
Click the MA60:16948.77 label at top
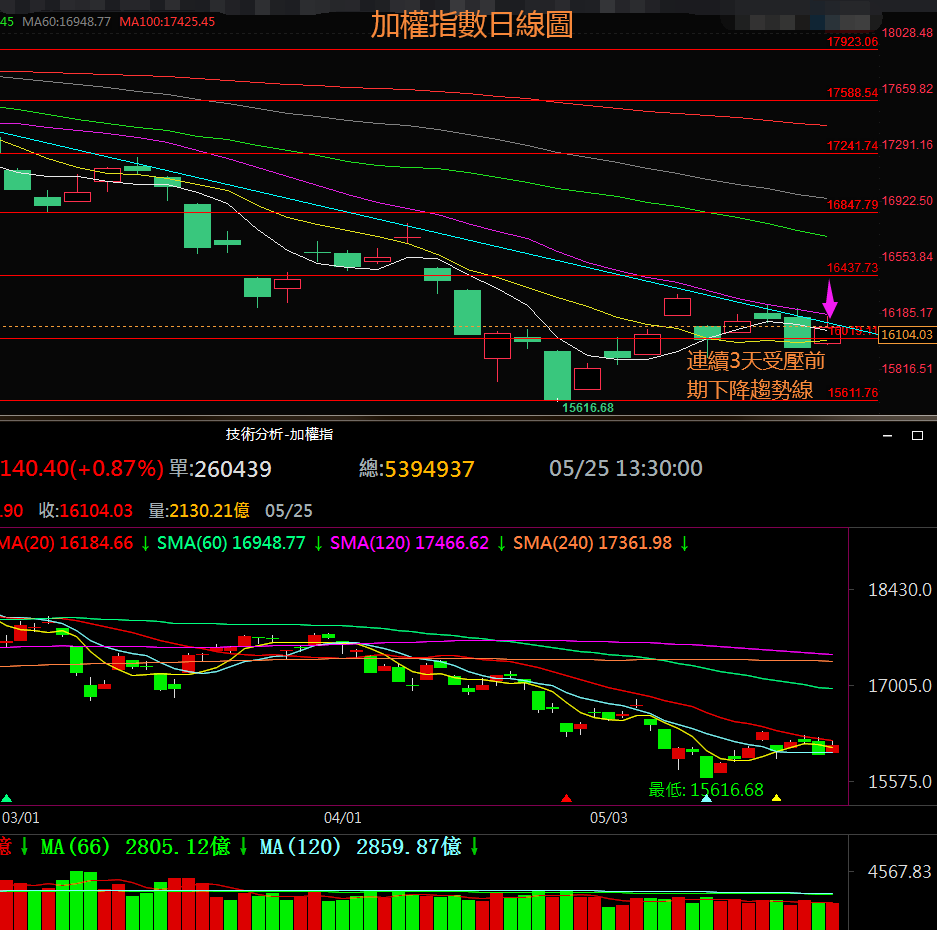pyautogui.click(x=66, y=21)
